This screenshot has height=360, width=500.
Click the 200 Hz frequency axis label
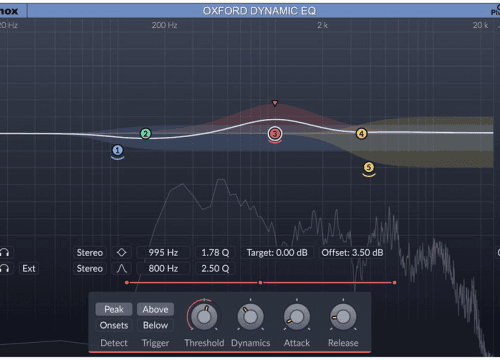pos(164,25)
